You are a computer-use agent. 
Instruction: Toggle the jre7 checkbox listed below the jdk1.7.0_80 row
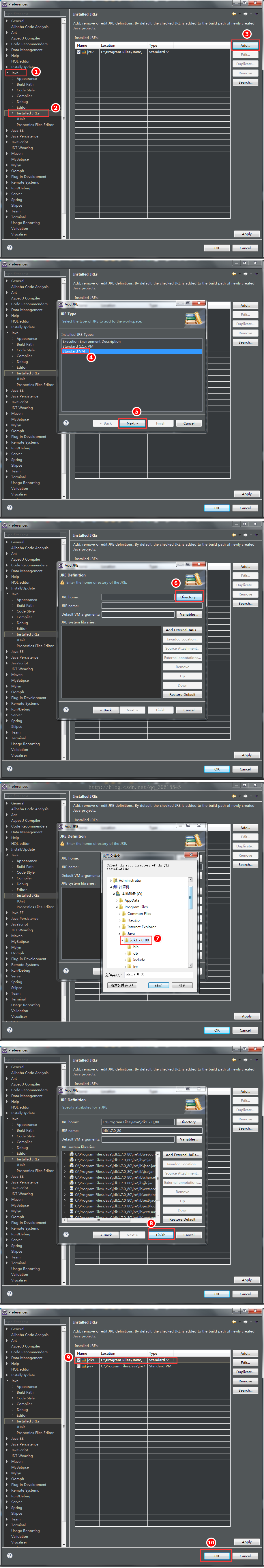pyautogui.click(x=79, y=1366)
